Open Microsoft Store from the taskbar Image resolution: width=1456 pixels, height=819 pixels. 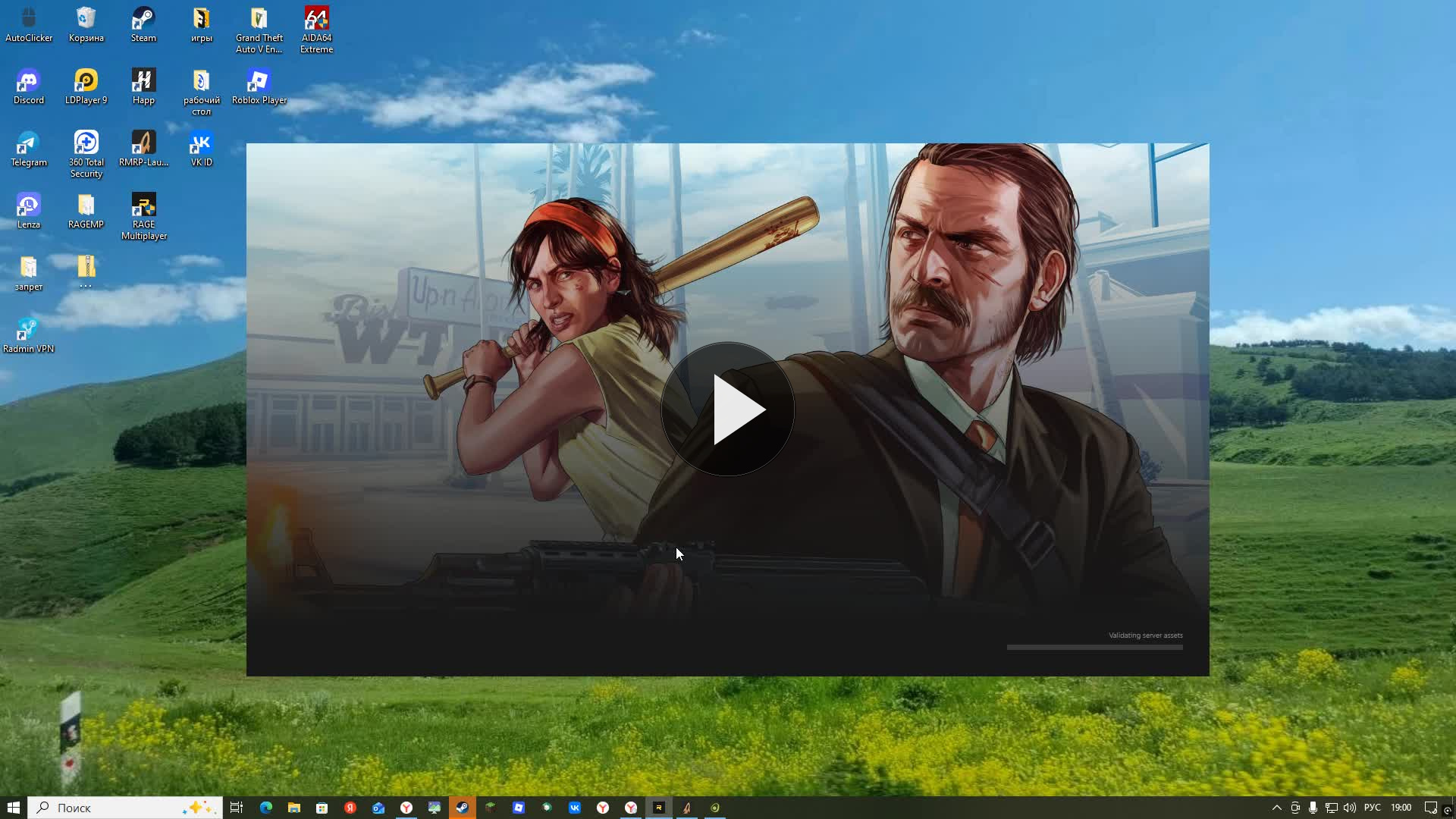click(x=322, y=808)
